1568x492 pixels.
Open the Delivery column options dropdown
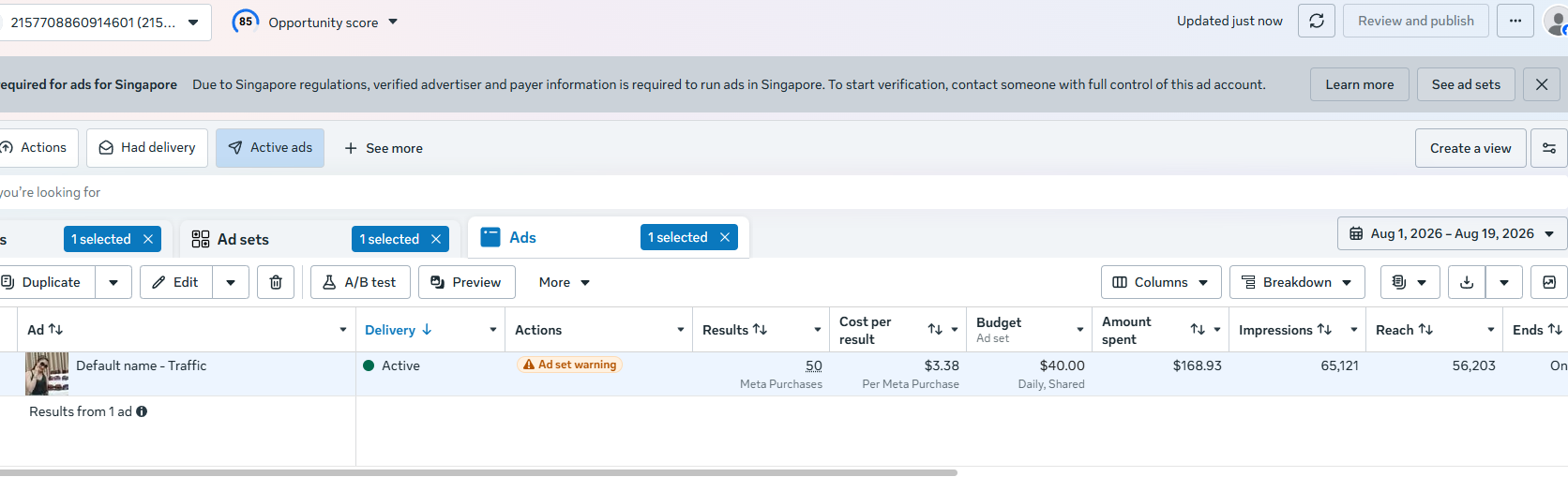[493, 330]
